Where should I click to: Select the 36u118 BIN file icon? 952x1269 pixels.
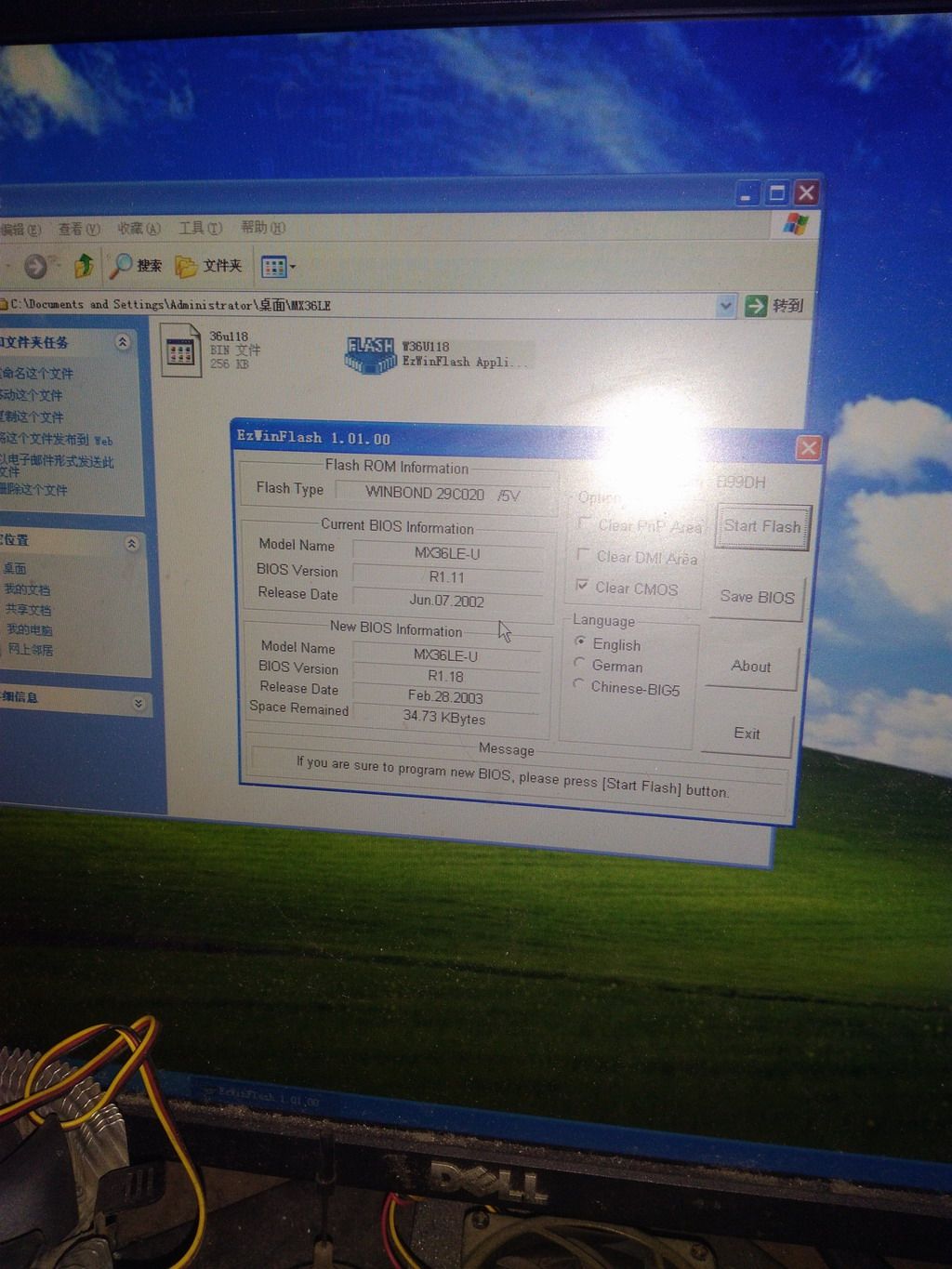pyautogui.click(x=180, y=350)
